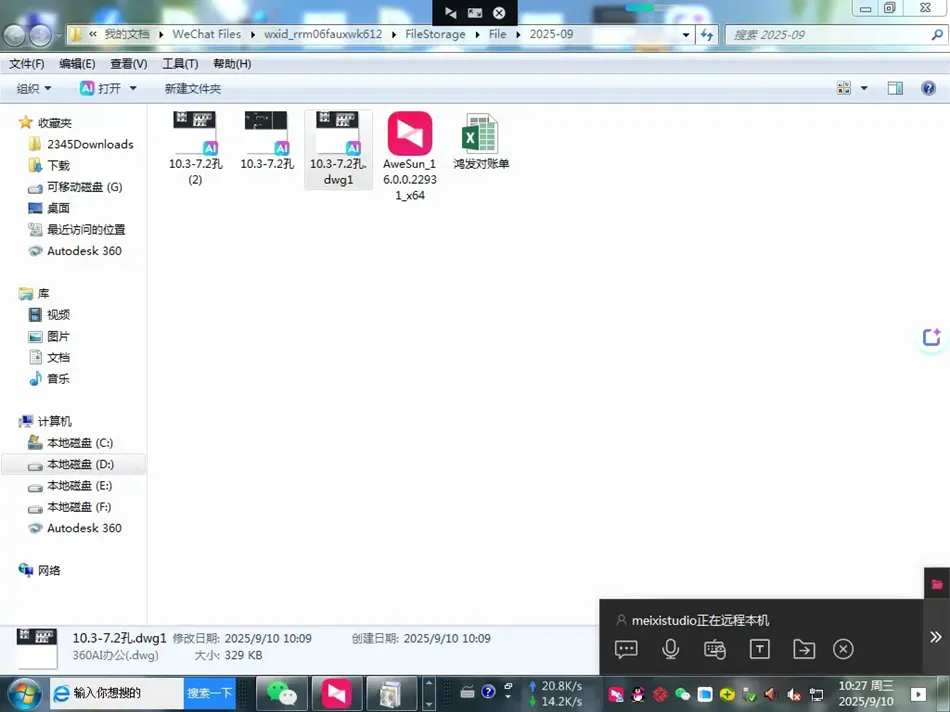Open file transfer folder icon in remote panel
950x712 pixels.
[x=804, y=649]
